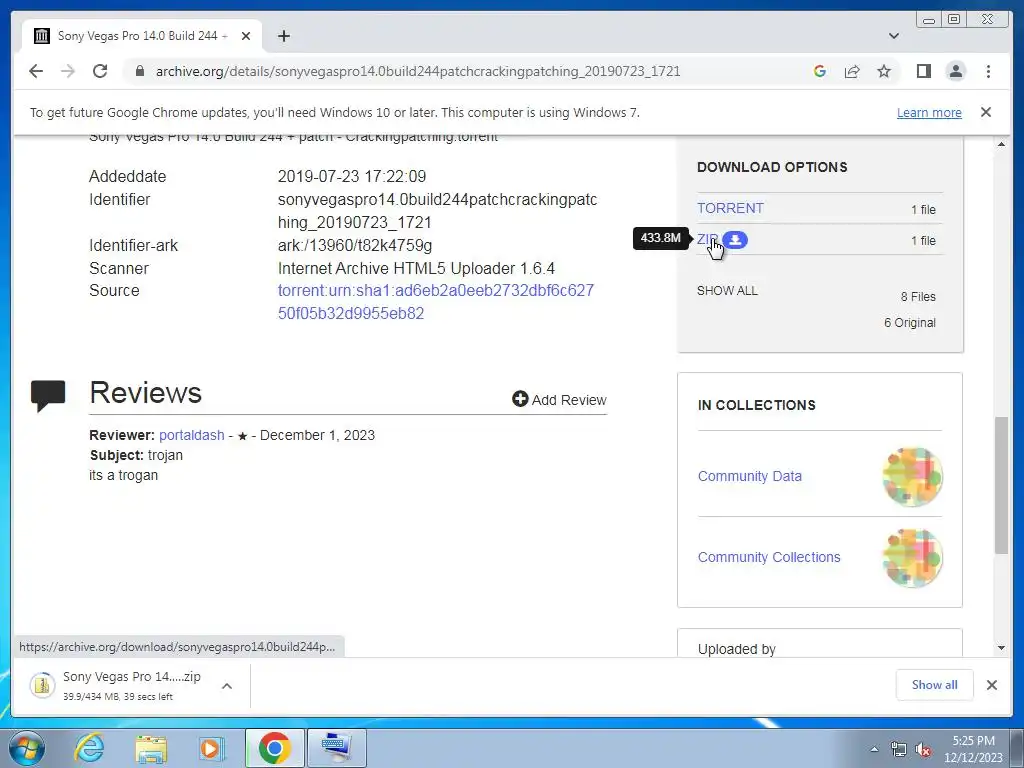Click the Reviews heading
The width and height of the screenshot is (1024, 768).
(x=145, y=392)
